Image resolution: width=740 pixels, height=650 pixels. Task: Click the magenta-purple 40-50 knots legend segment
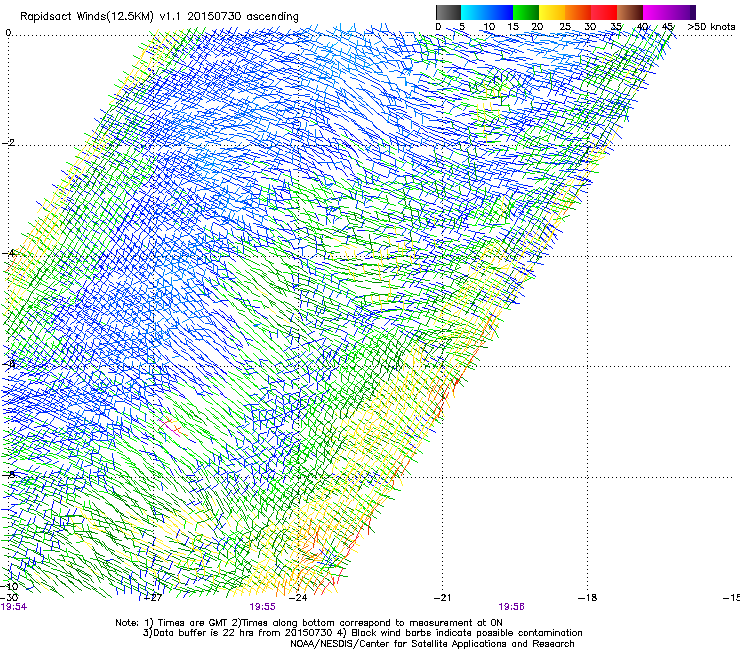coord(669,12)
